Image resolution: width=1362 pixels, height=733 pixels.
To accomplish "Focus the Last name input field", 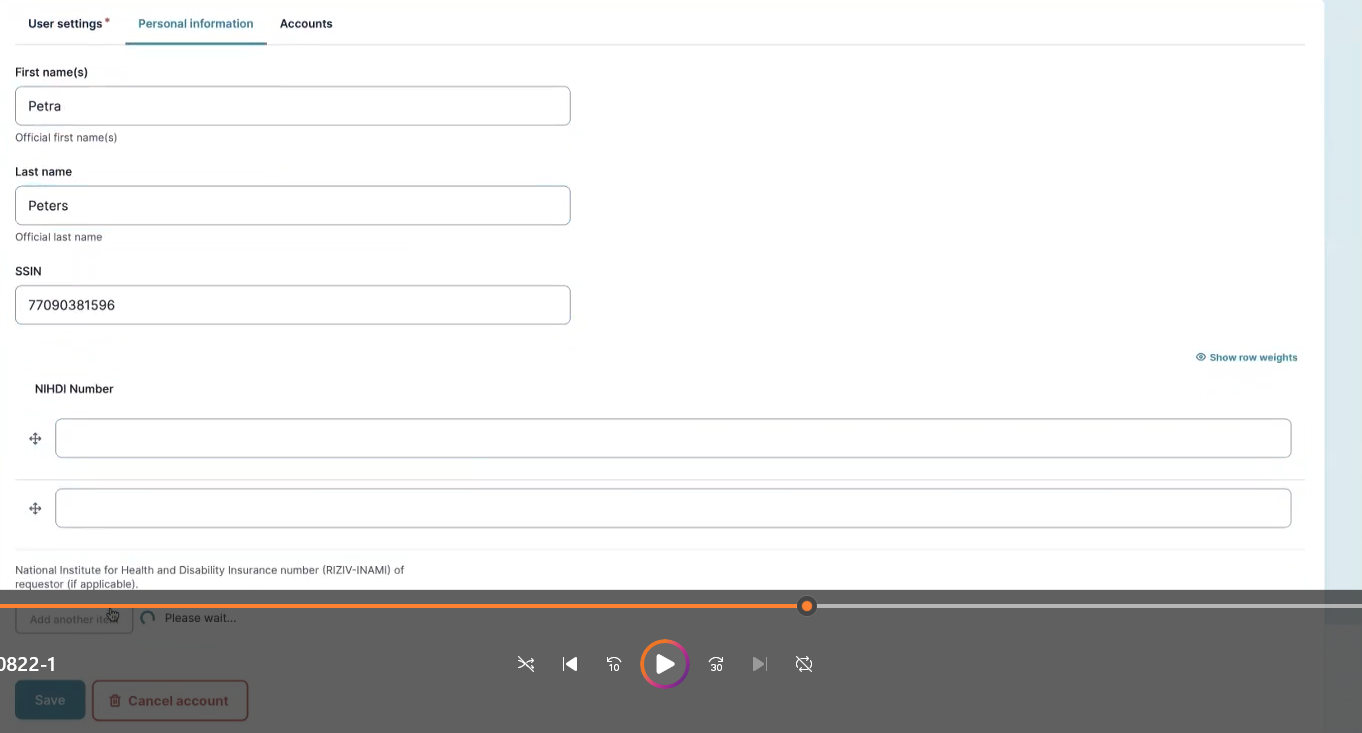I will [292, 206].
